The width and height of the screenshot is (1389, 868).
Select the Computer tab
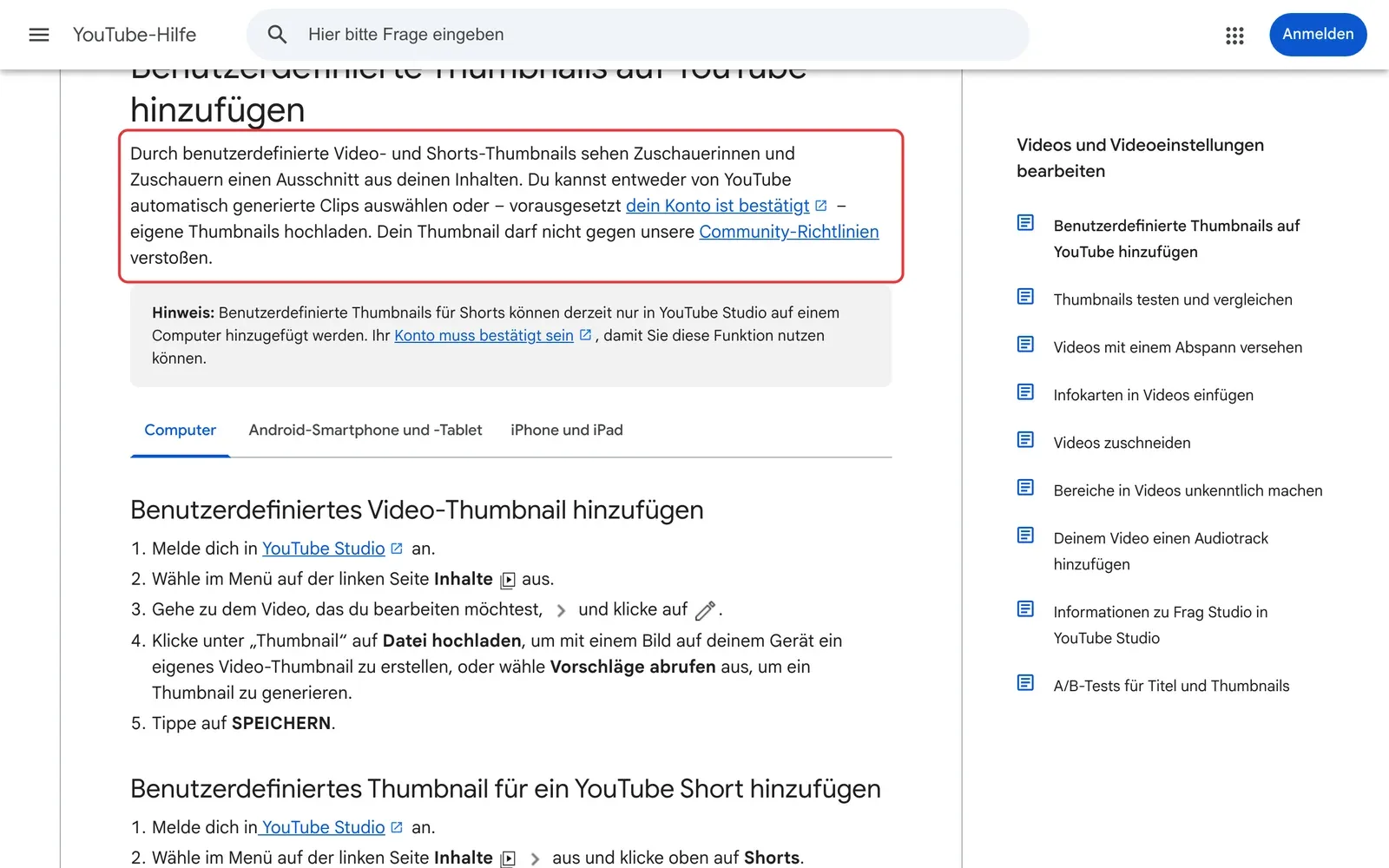180,431
